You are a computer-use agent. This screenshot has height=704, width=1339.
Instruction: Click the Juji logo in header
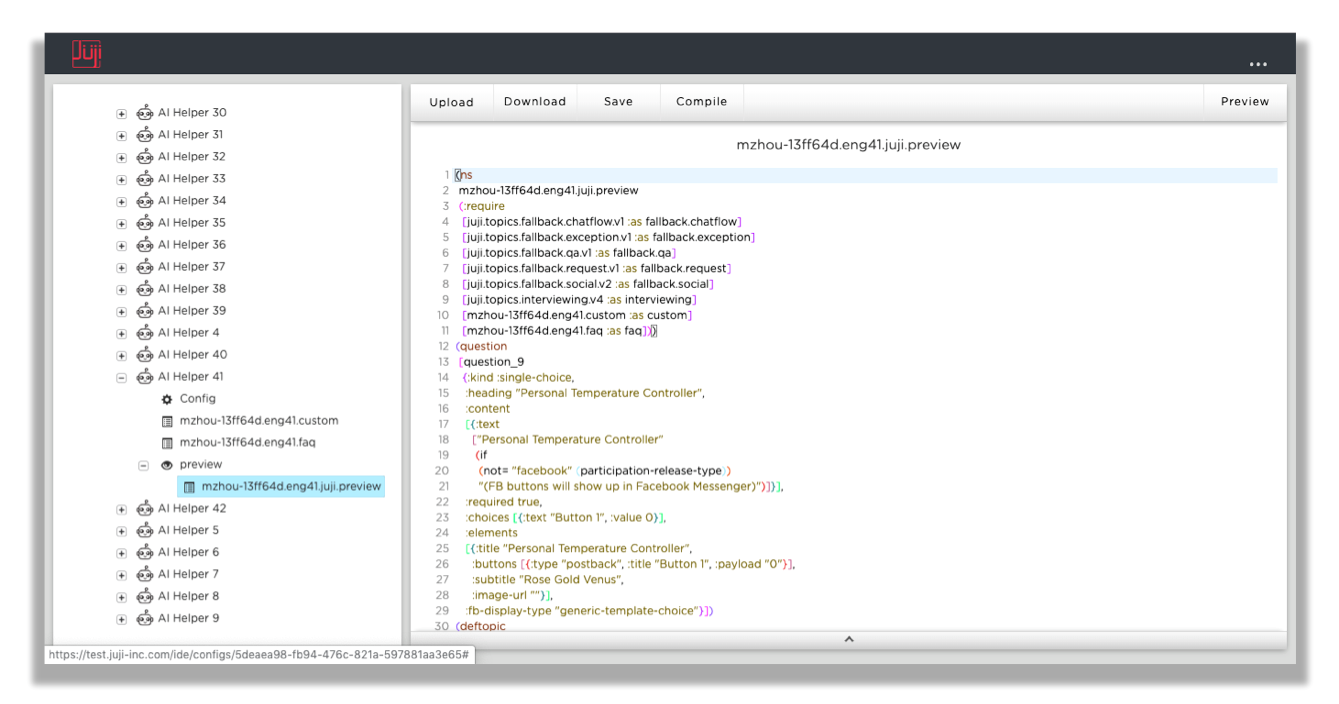tap(87, 54)
